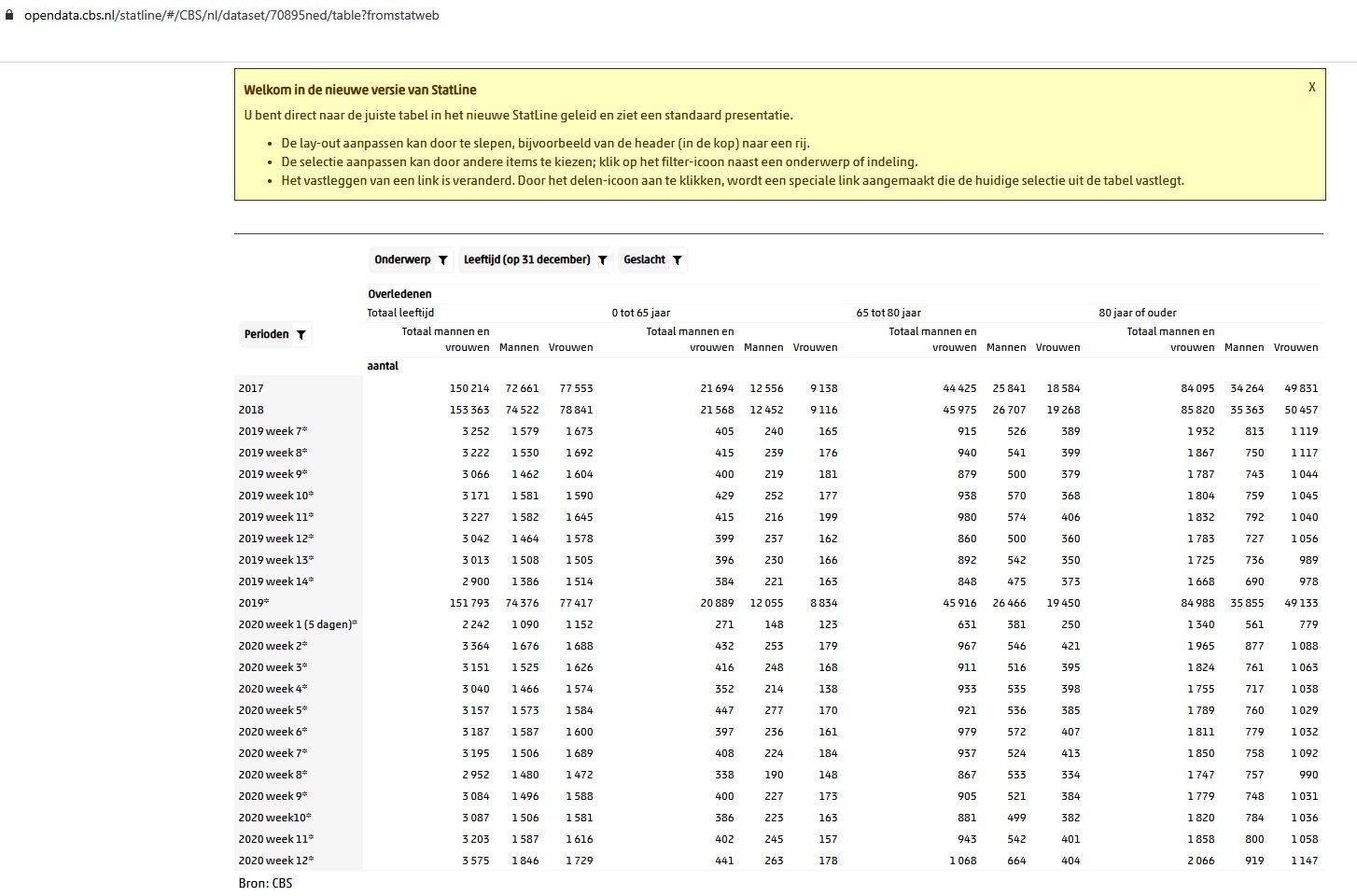Click cell value 3 575 in 2020 week 12
Viewport: 1357px width, 896px height.
pyautogui.click(x=476, y=861)
